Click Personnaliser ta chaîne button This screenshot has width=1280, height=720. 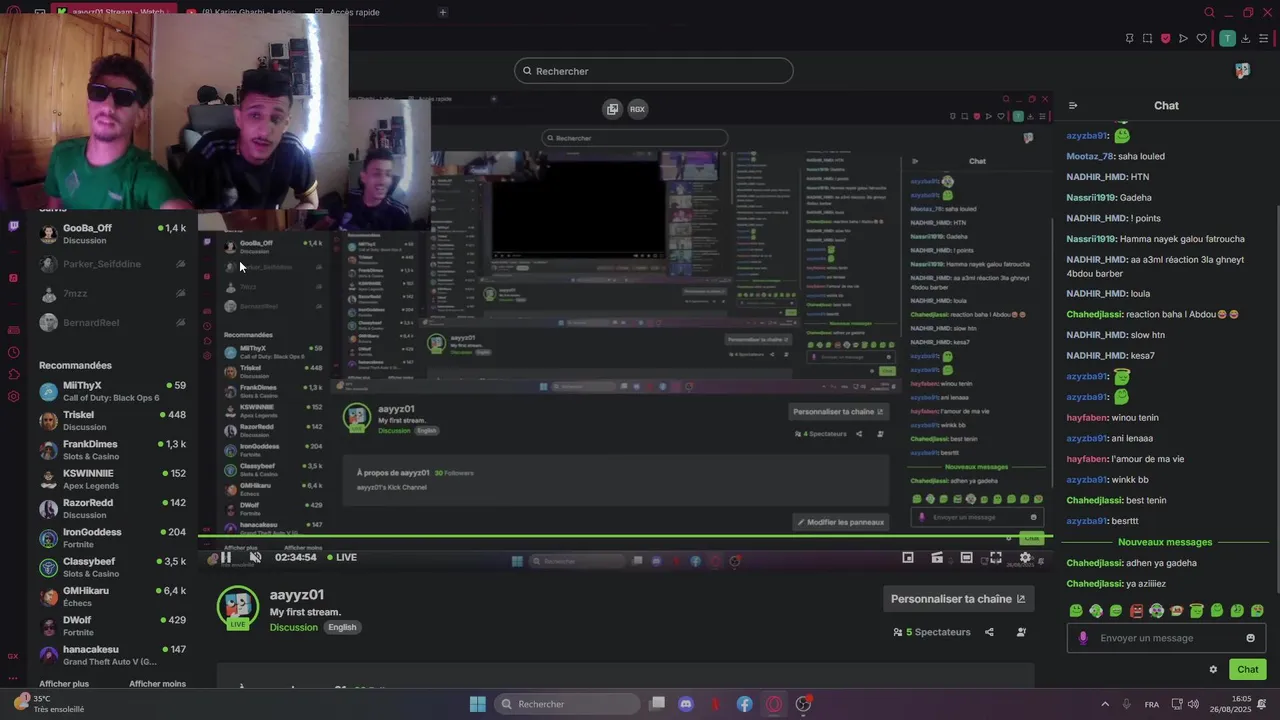[x=958, y=599]
